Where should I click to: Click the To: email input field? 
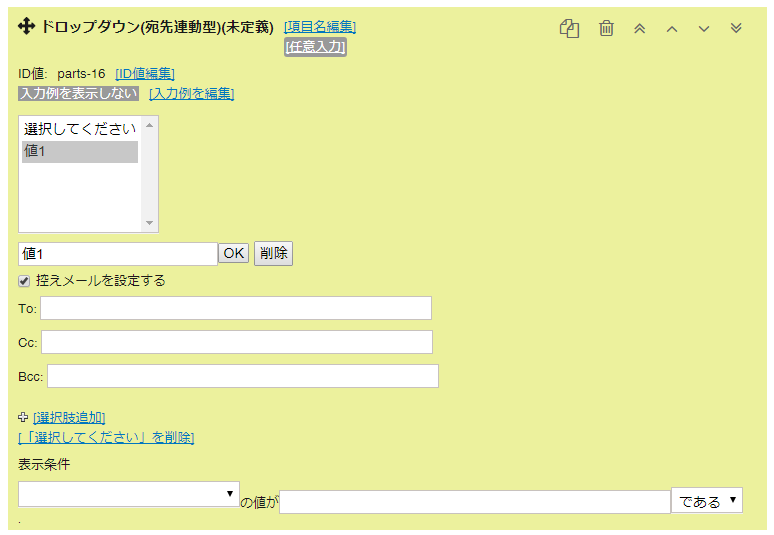click(236, 308)
